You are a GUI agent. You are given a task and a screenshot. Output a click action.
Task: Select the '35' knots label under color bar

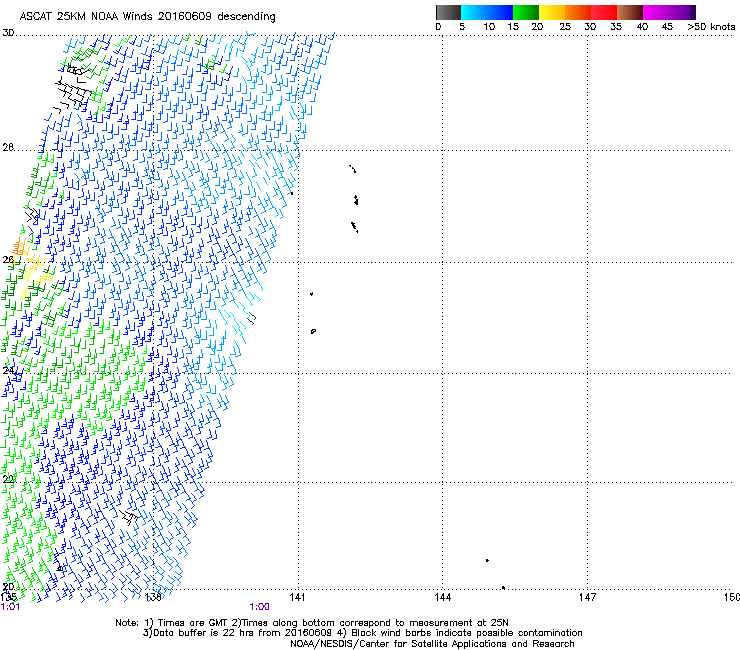616,27
